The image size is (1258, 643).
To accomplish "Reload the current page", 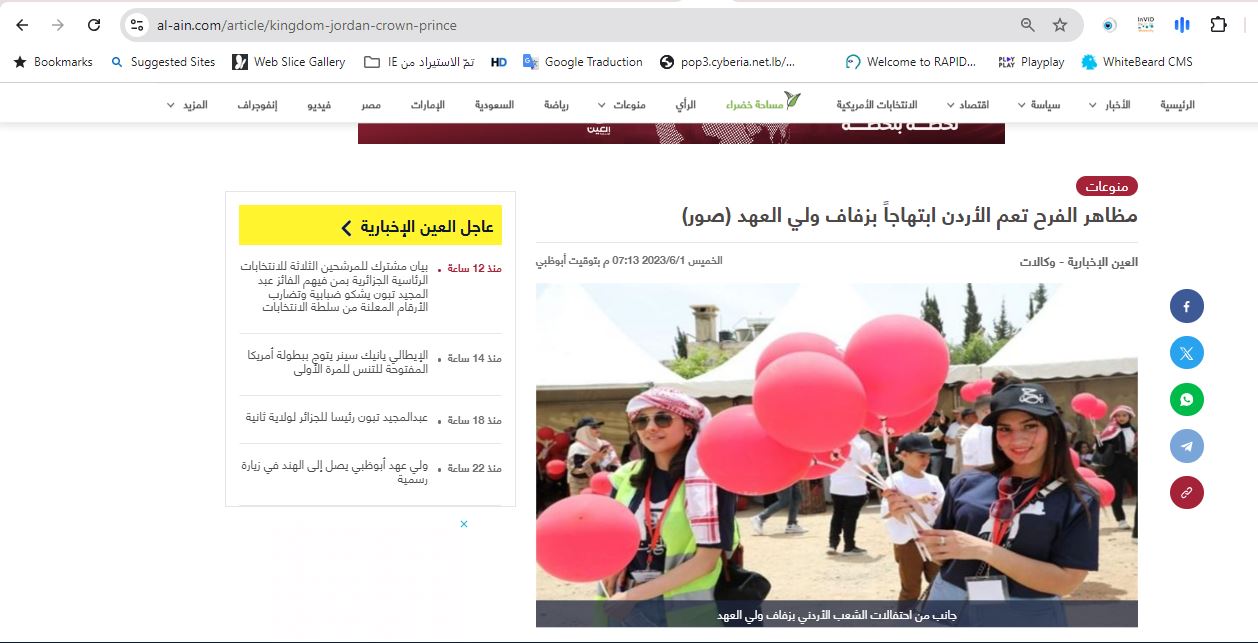I will point(94,25).
